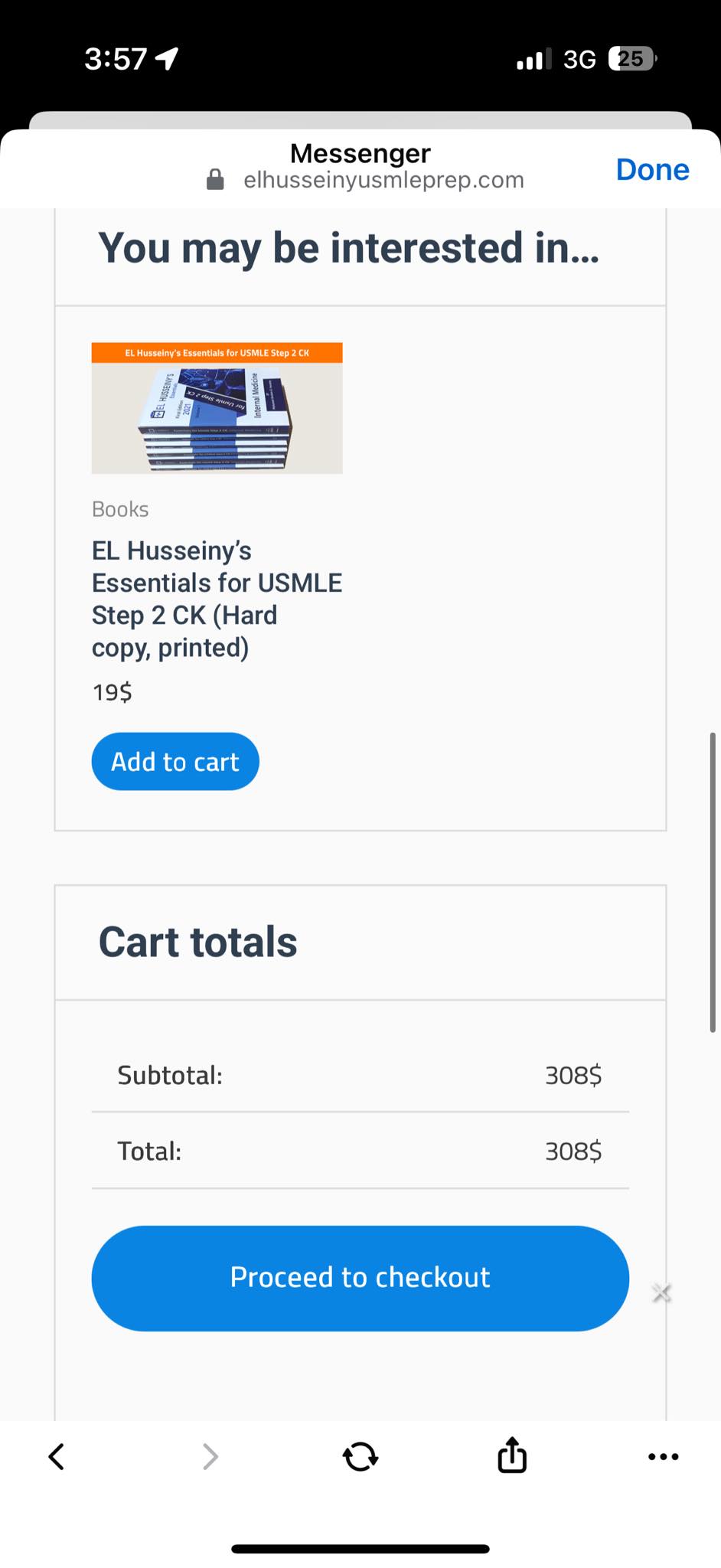
Task: Reload the page with the refresh icon
Action: tap(360, 1456)
